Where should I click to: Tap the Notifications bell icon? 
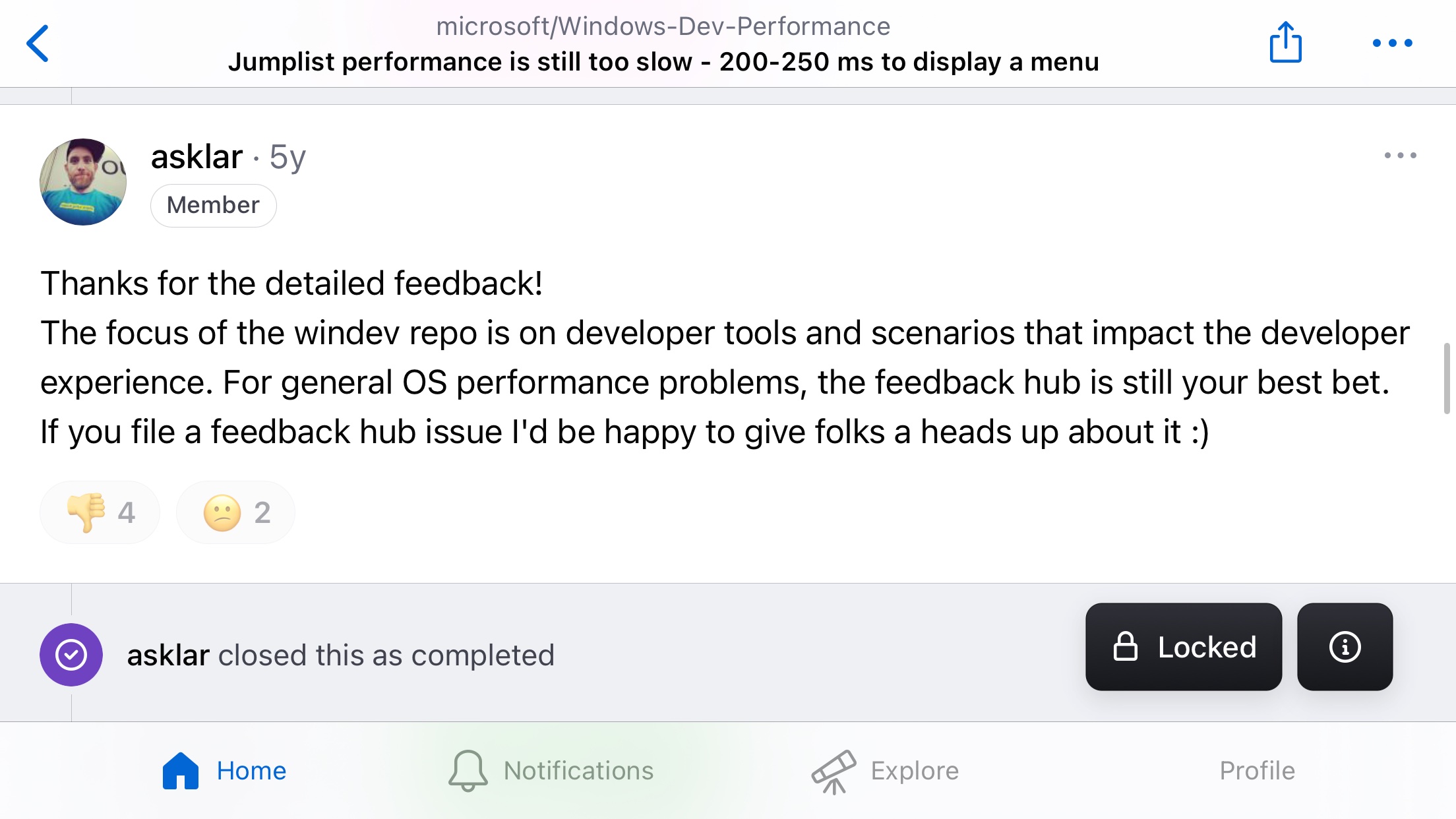(468, 770)
